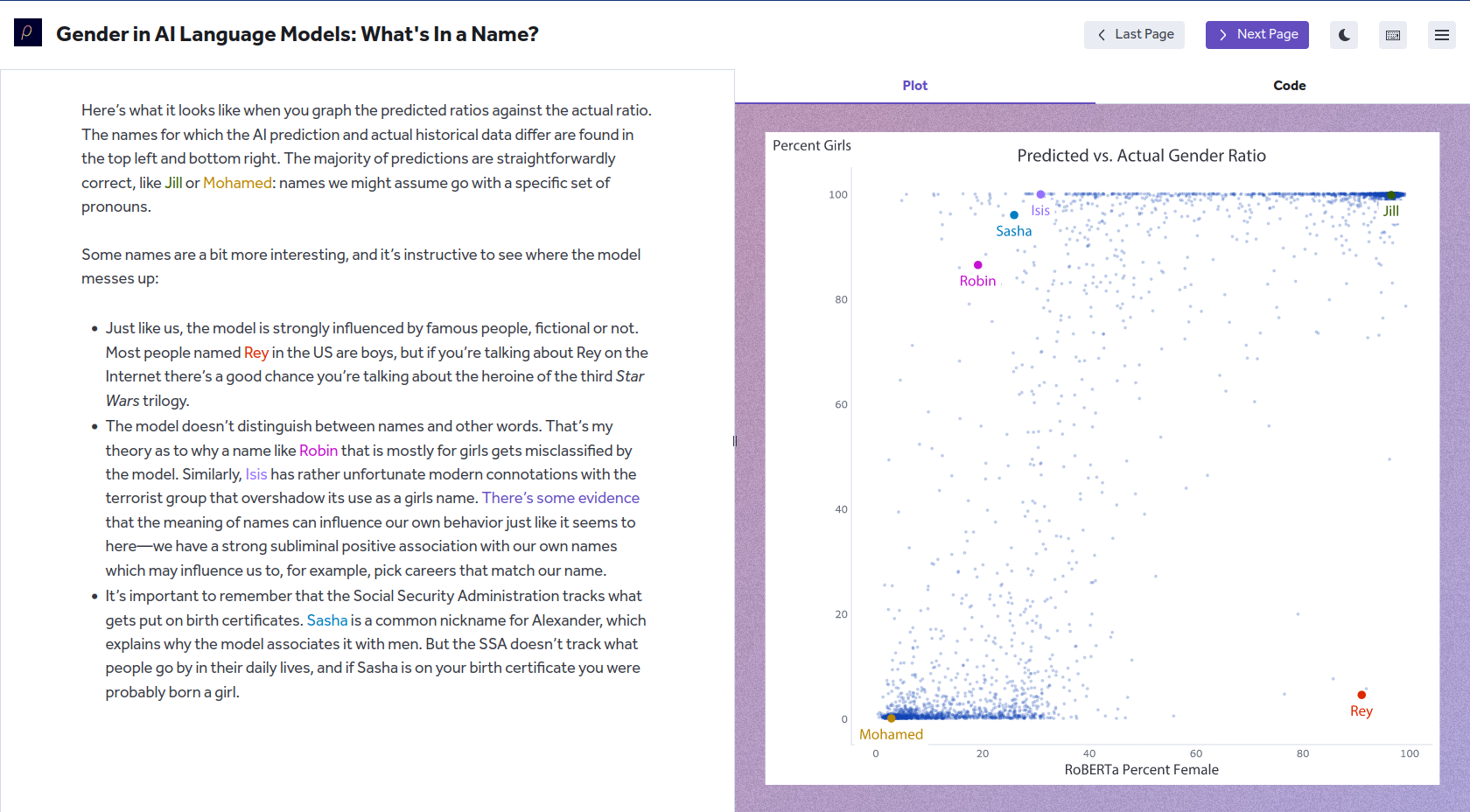Screen dimensions: 1470x812
Task: Switch to the Code tab
Action: pyautogui.click(x=1289, y=86)
